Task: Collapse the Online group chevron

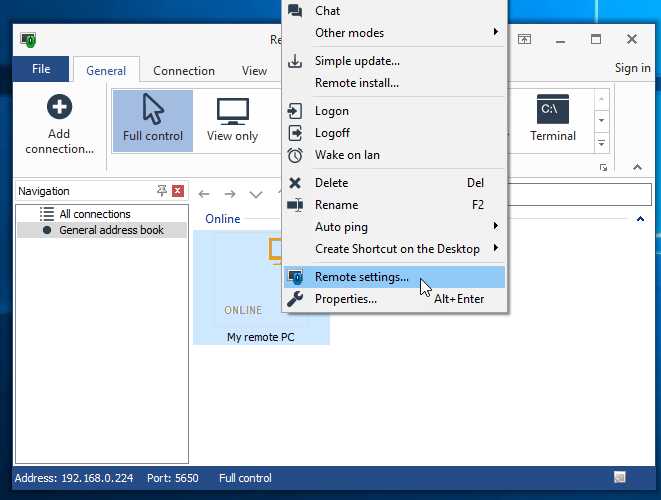Action: pos(640,218)
